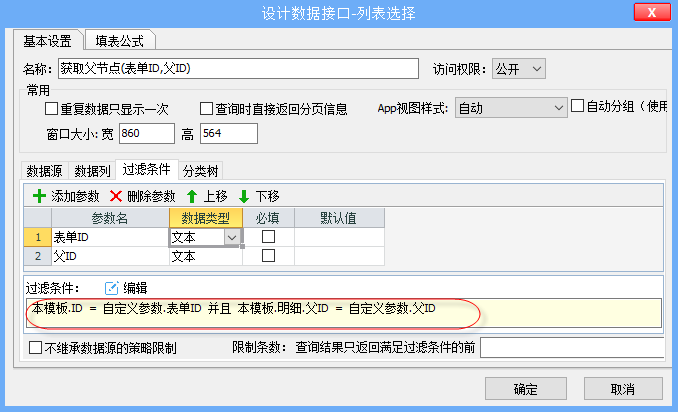
Task: Toggle the 自动分组 checkbox
Action: (x=577, y=106)
